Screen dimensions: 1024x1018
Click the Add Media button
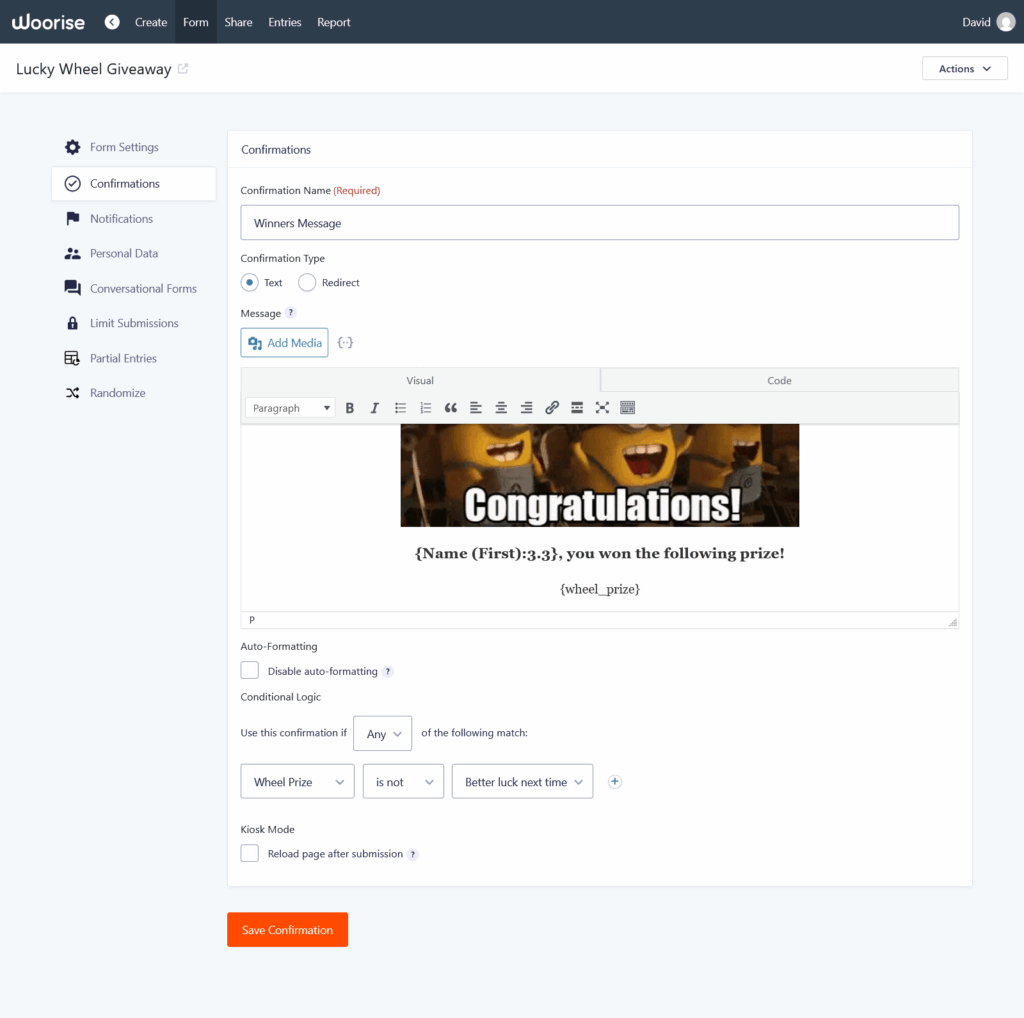click(284, 343)
